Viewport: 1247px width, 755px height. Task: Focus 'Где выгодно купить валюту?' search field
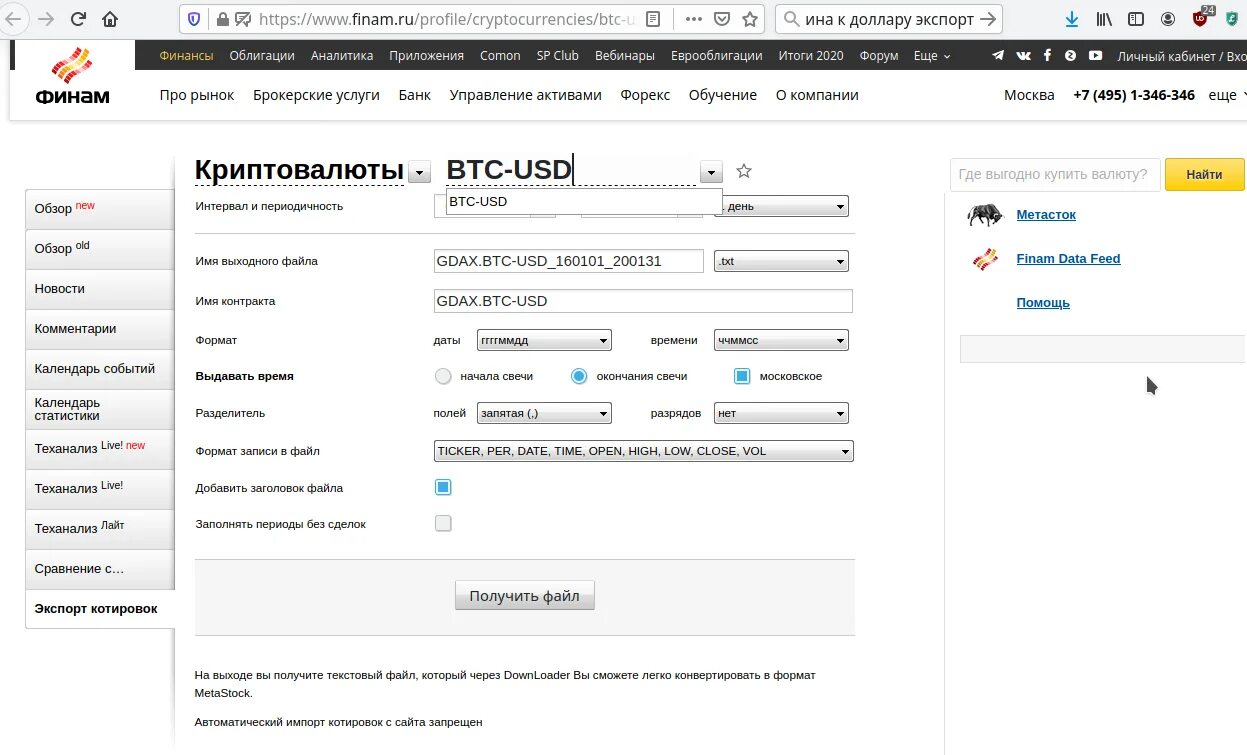click(1055, 174)
